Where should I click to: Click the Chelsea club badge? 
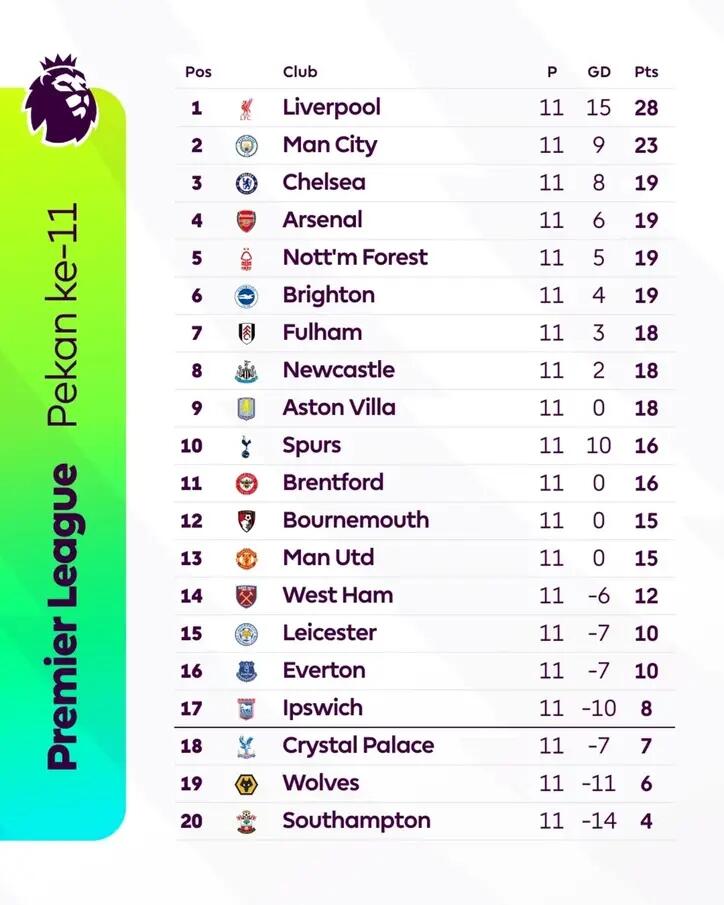(246, 183)
